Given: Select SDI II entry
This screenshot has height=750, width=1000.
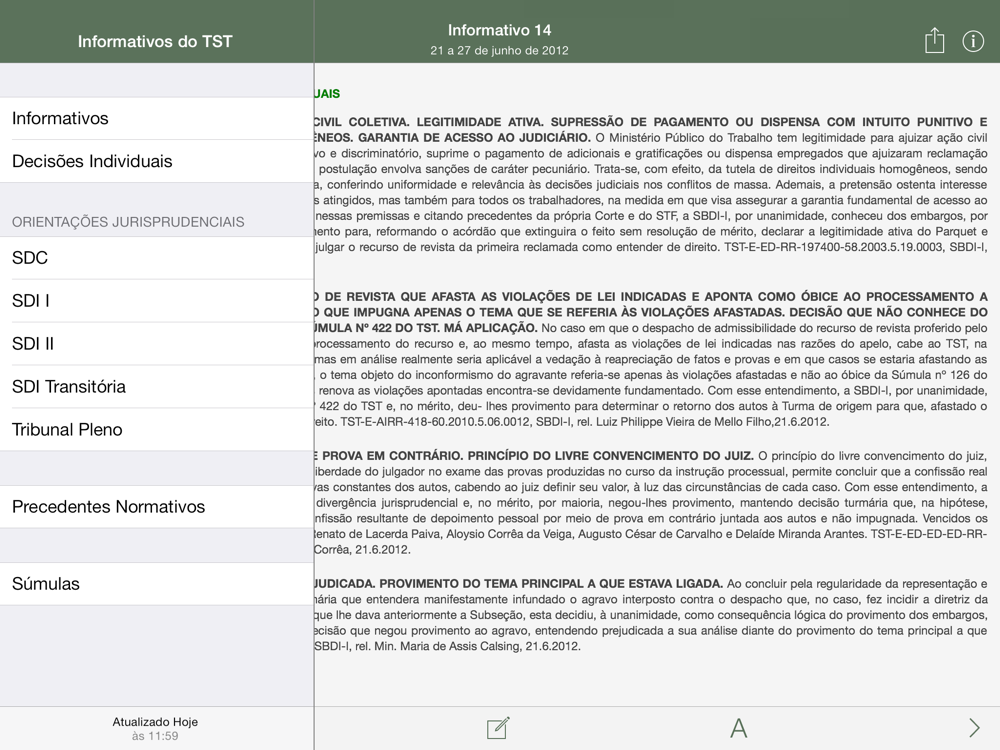Looking at the screenshot, I should [x=157, y=343].
